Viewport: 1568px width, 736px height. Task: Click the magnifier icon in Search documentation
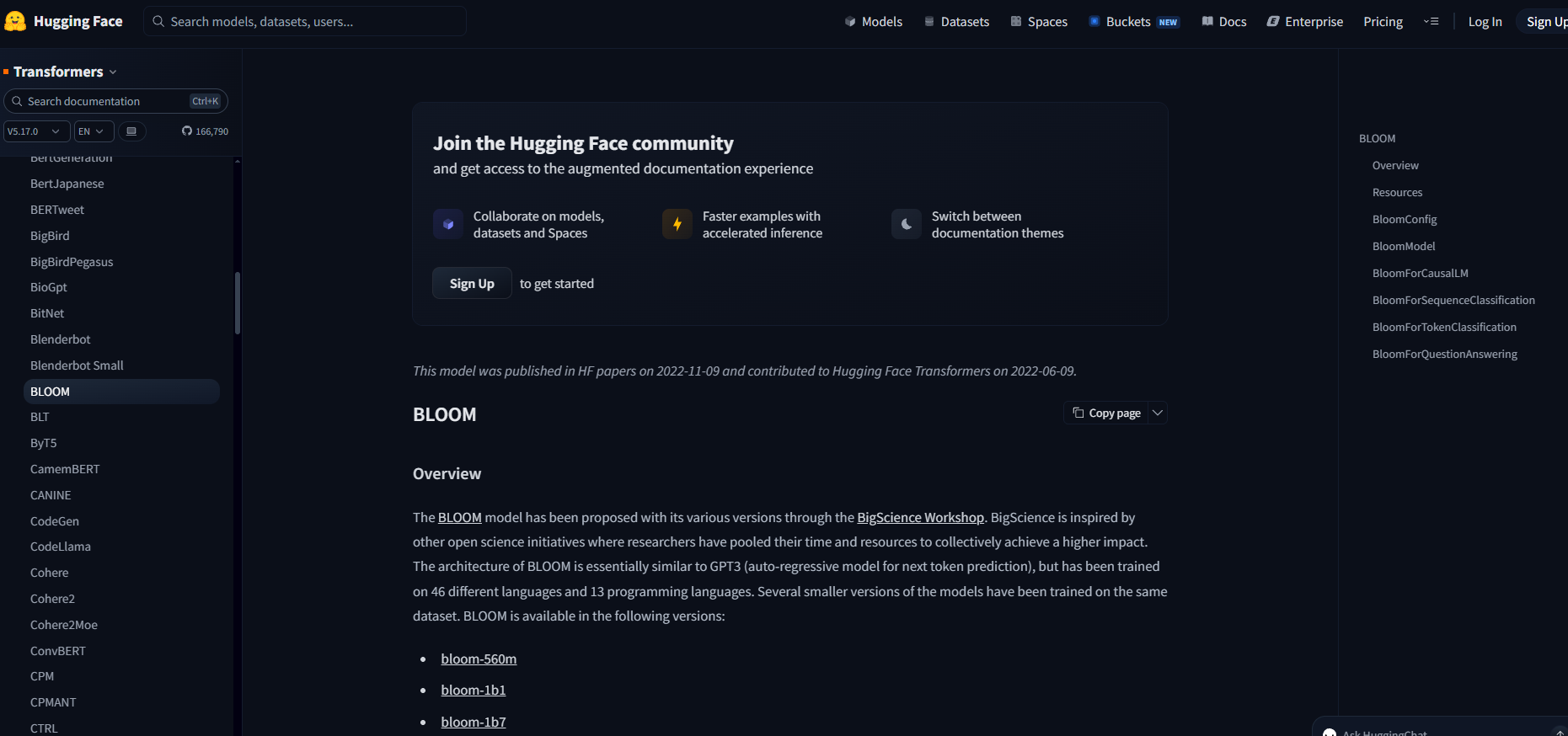[x=17, y=101]
